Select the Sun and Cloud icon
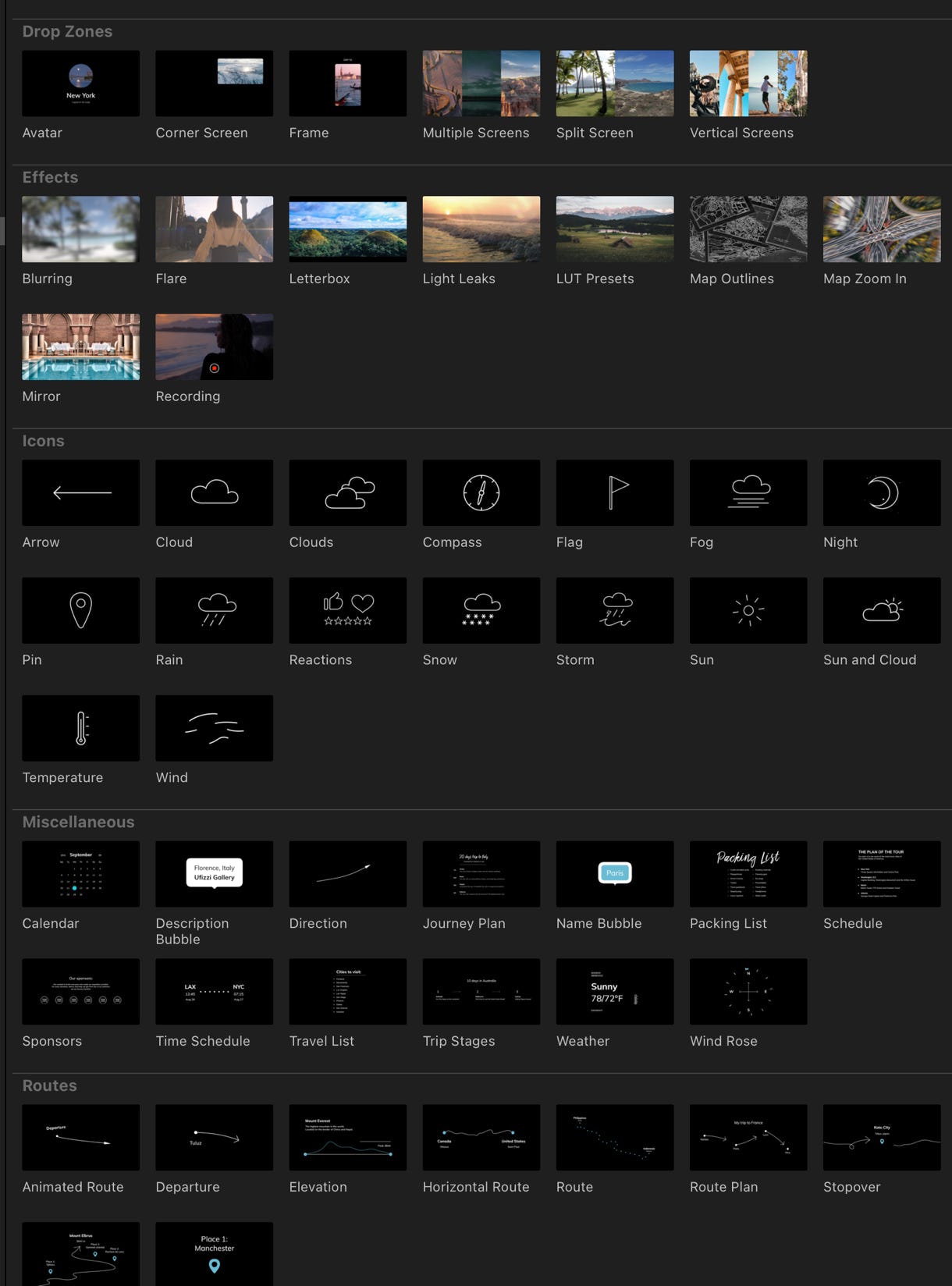This screenshot has width=952, height=1286. (x=881, y=610)
